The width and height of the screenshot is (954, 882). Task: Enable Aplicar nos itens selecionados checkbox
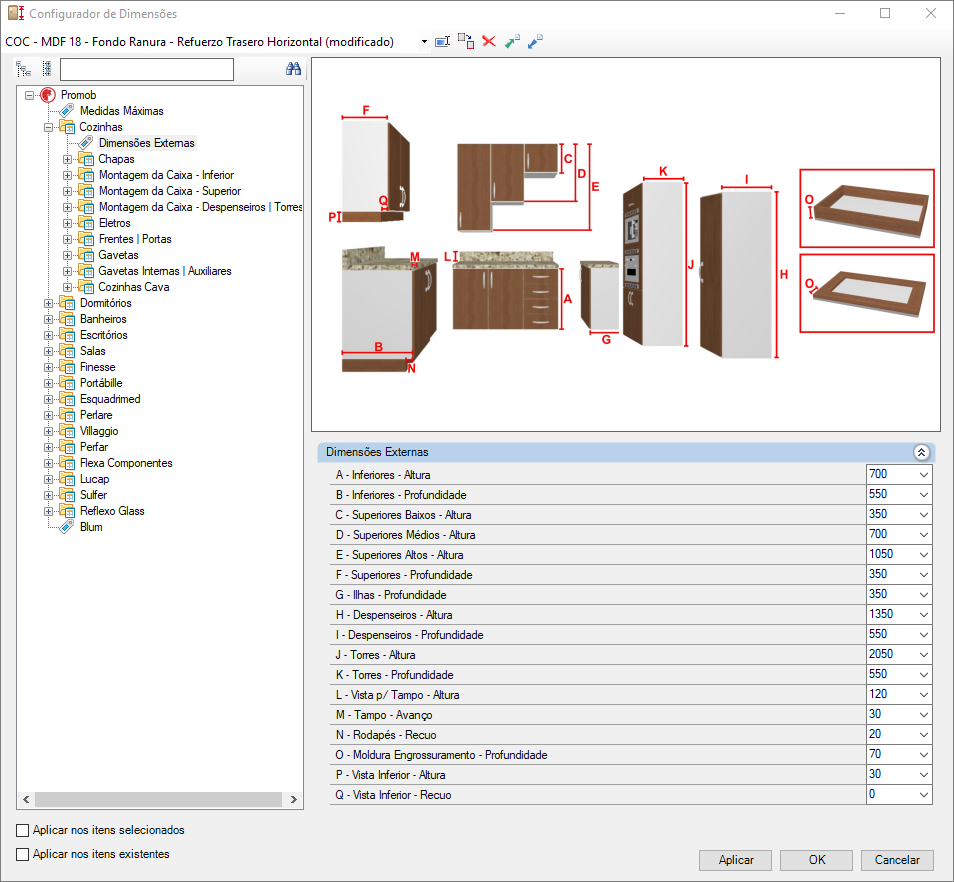[x=23, y=830]
